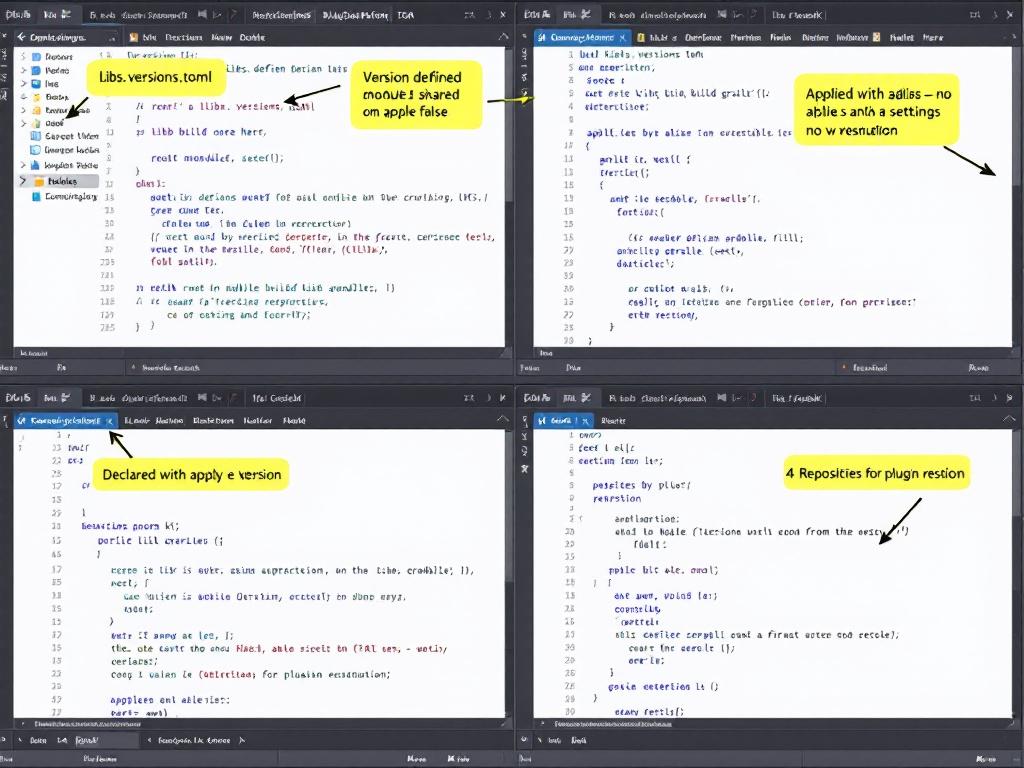Close the active blue tab in bottom-left window

[x=110, y=421]
